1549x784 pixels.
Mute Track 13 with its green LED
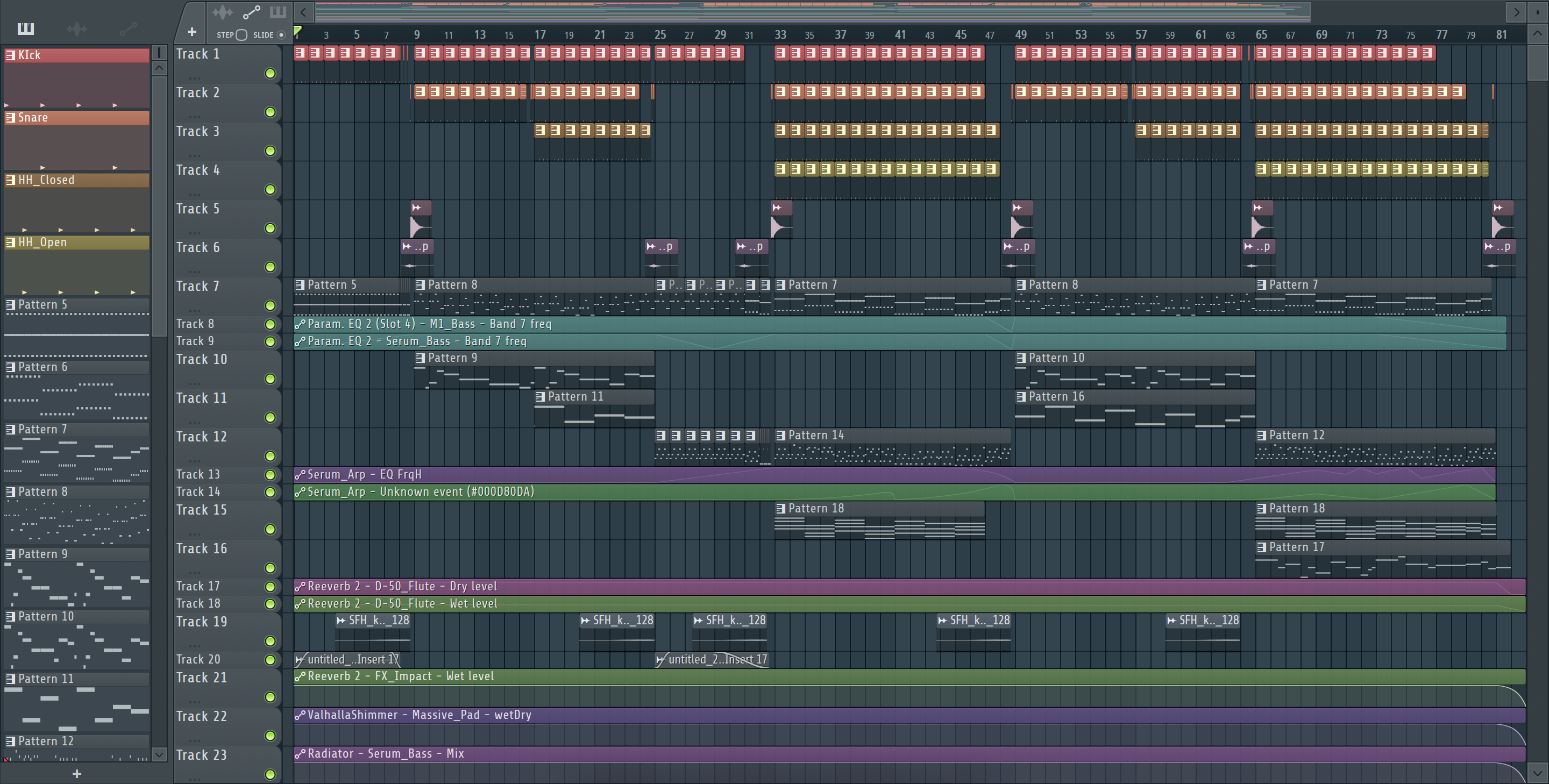point(270,475)
